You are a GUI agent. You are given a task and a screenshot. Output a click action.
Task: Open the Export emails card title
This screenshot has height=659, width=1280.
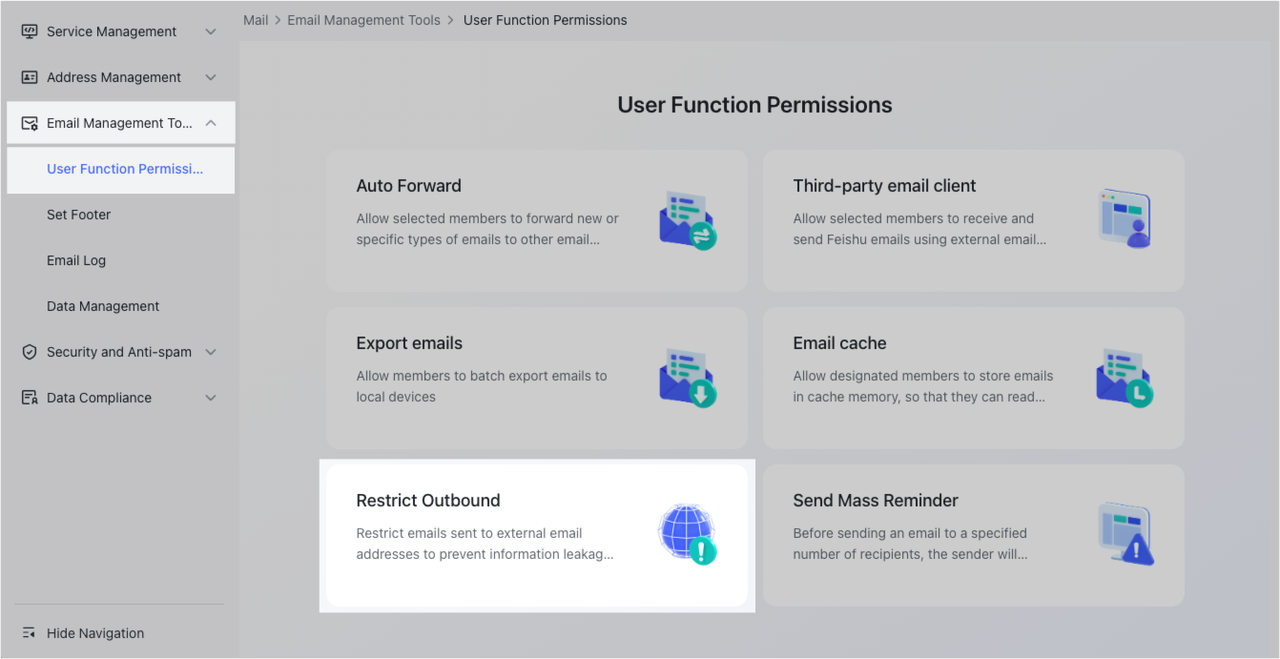(409, 343)
